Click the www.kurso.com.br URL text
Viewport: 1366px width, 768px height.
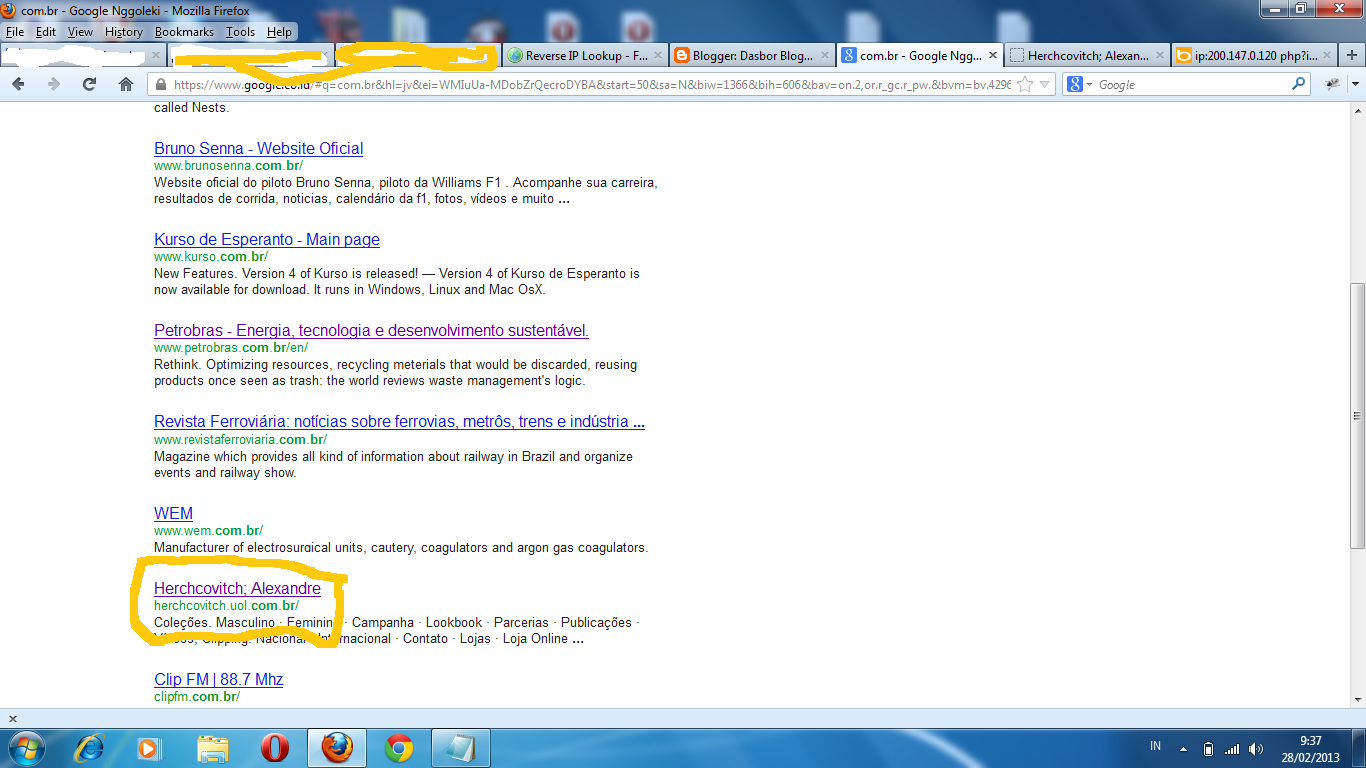point(211,257)
